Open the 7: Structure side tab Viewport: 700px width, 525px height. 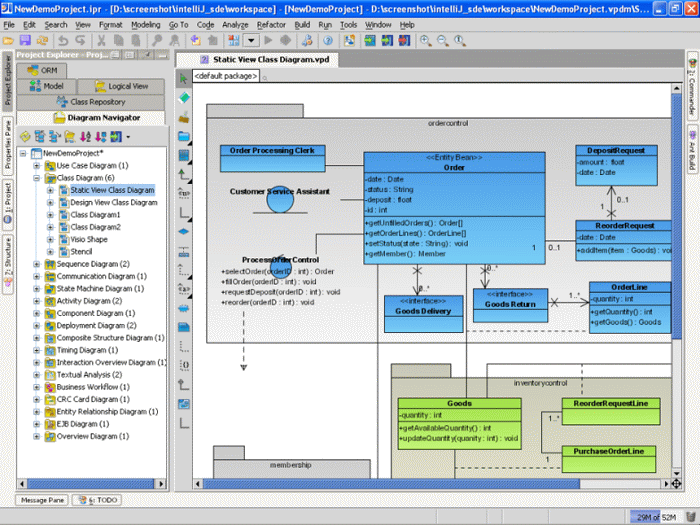[8, 264]
